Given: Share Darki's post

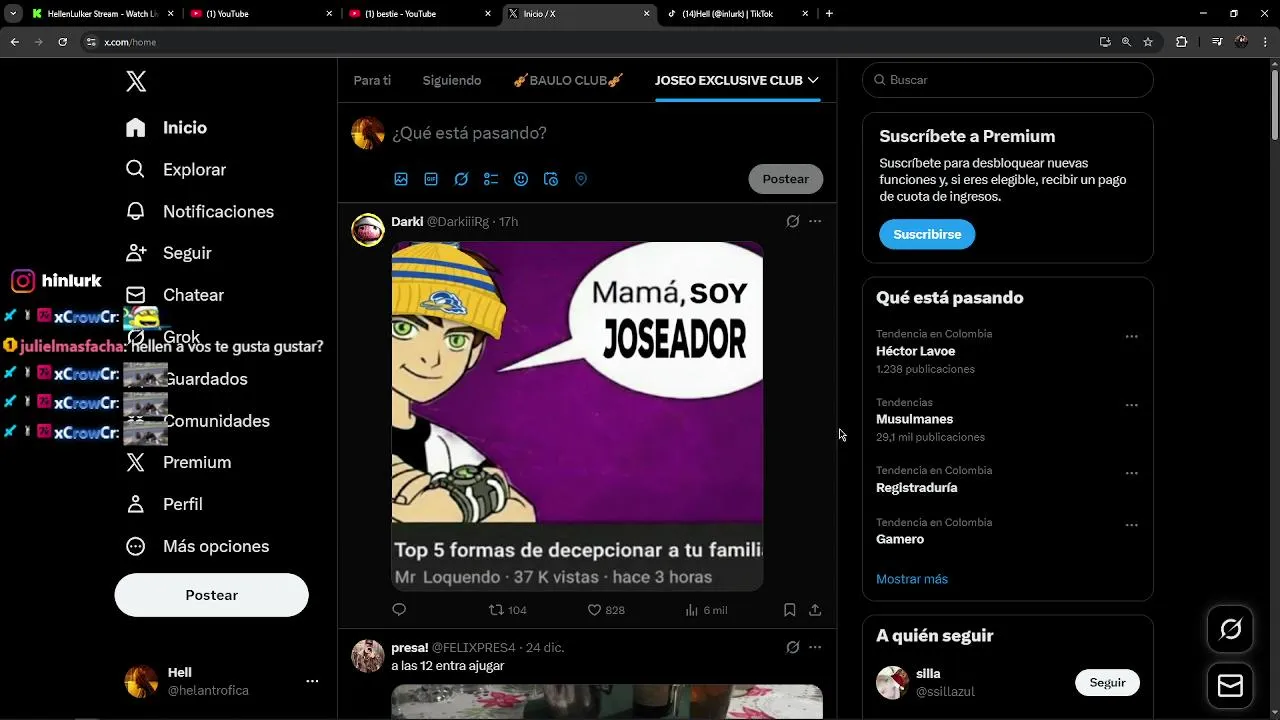Looking at the screenshot, I should click(x=815, y=609).
